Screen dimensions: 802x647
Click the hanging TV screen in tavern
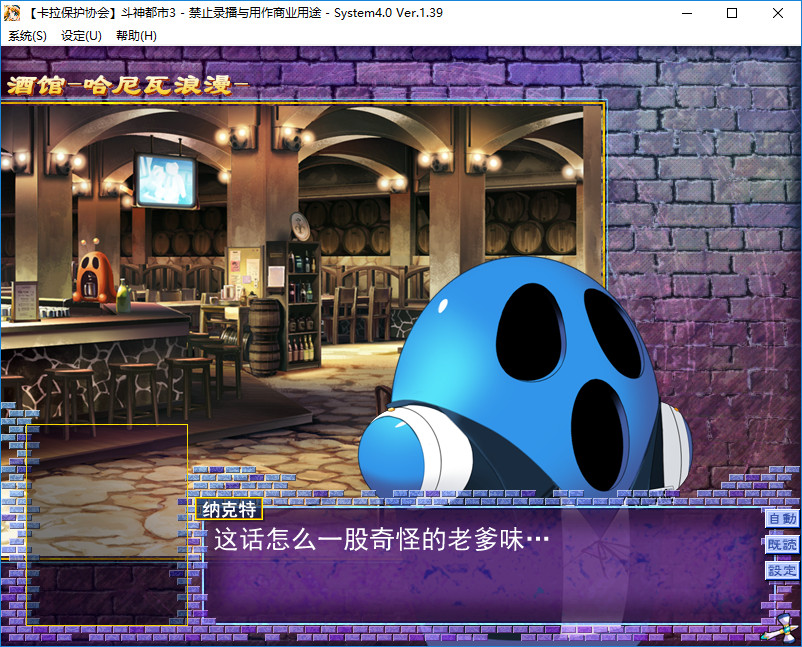(166, 181)
